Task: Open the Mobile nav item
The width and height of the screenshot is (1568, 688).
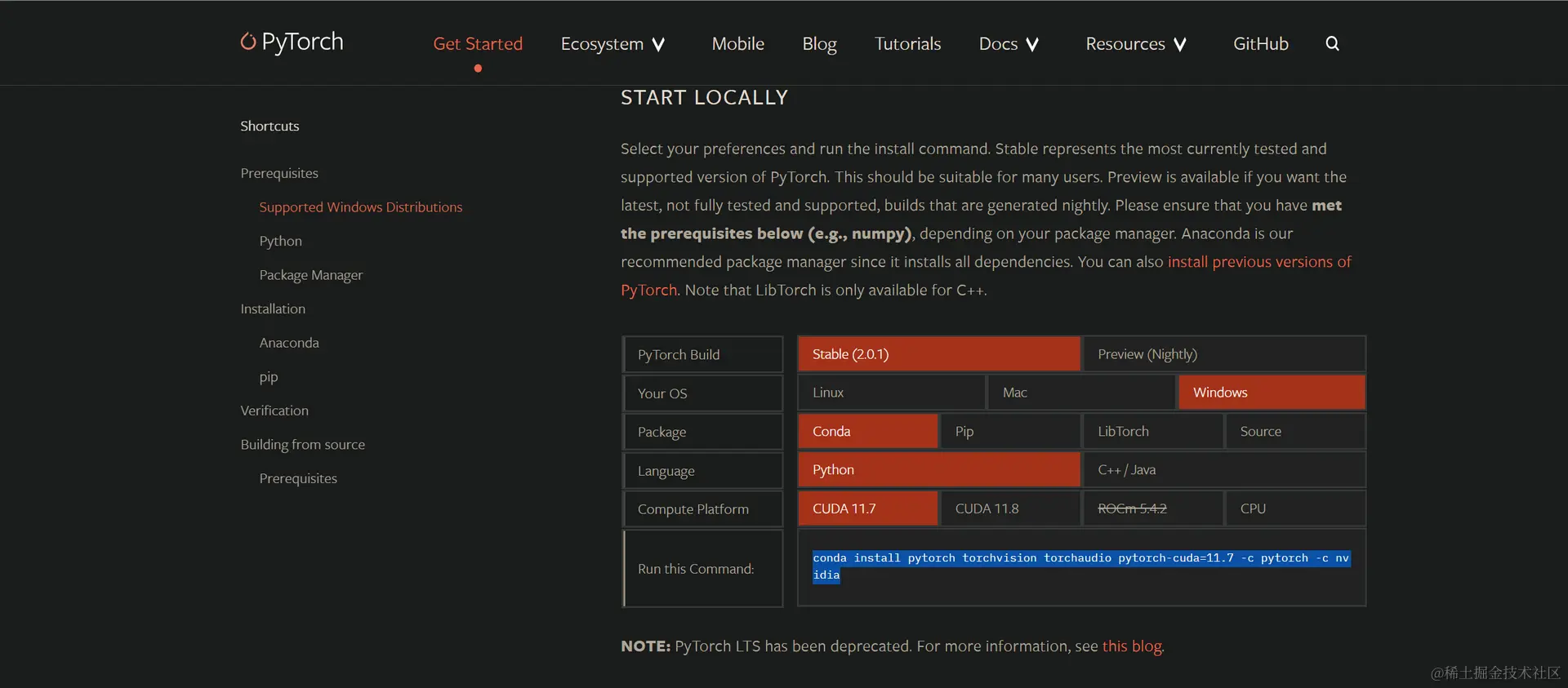Action: coord(737,44)
